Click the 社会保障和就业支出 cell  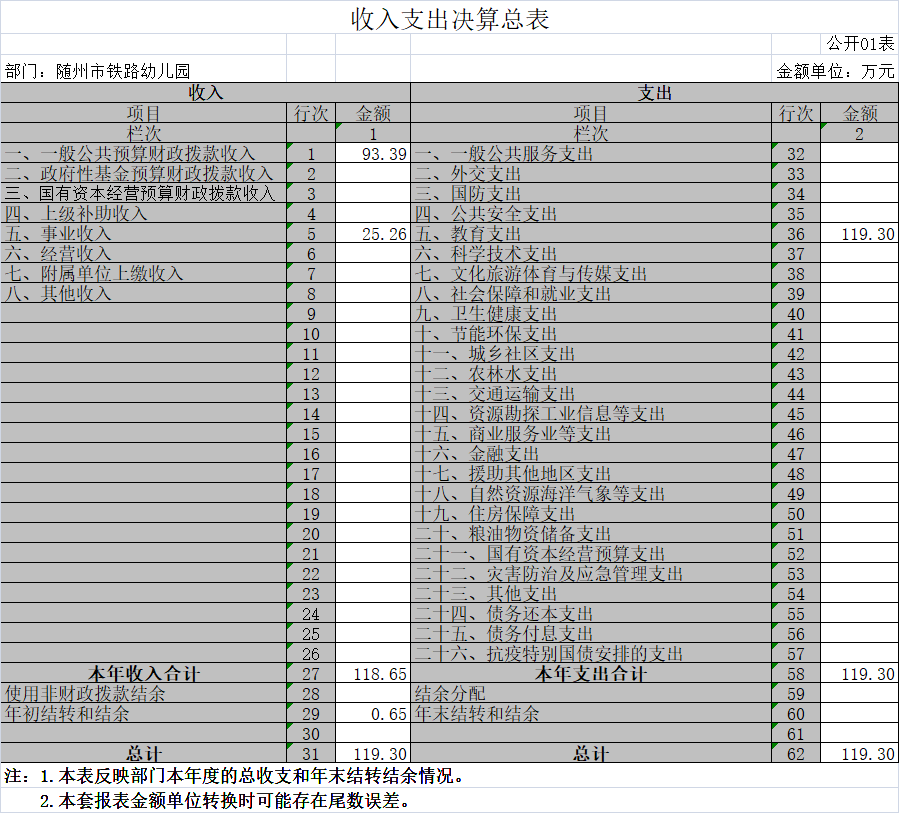(x=591, y=294)
